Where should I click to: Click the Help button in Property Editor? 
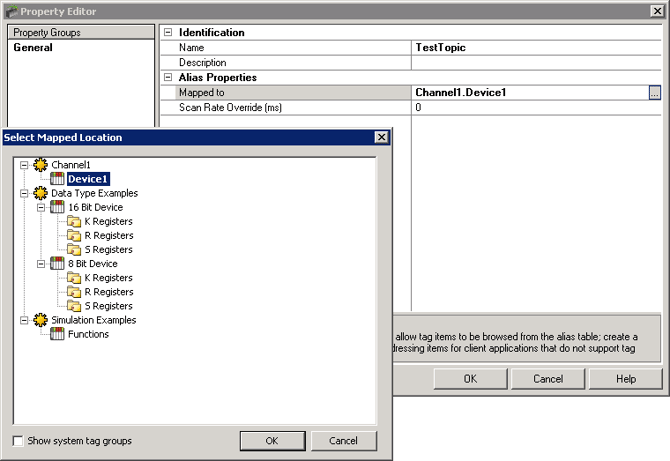coord(625,379)
